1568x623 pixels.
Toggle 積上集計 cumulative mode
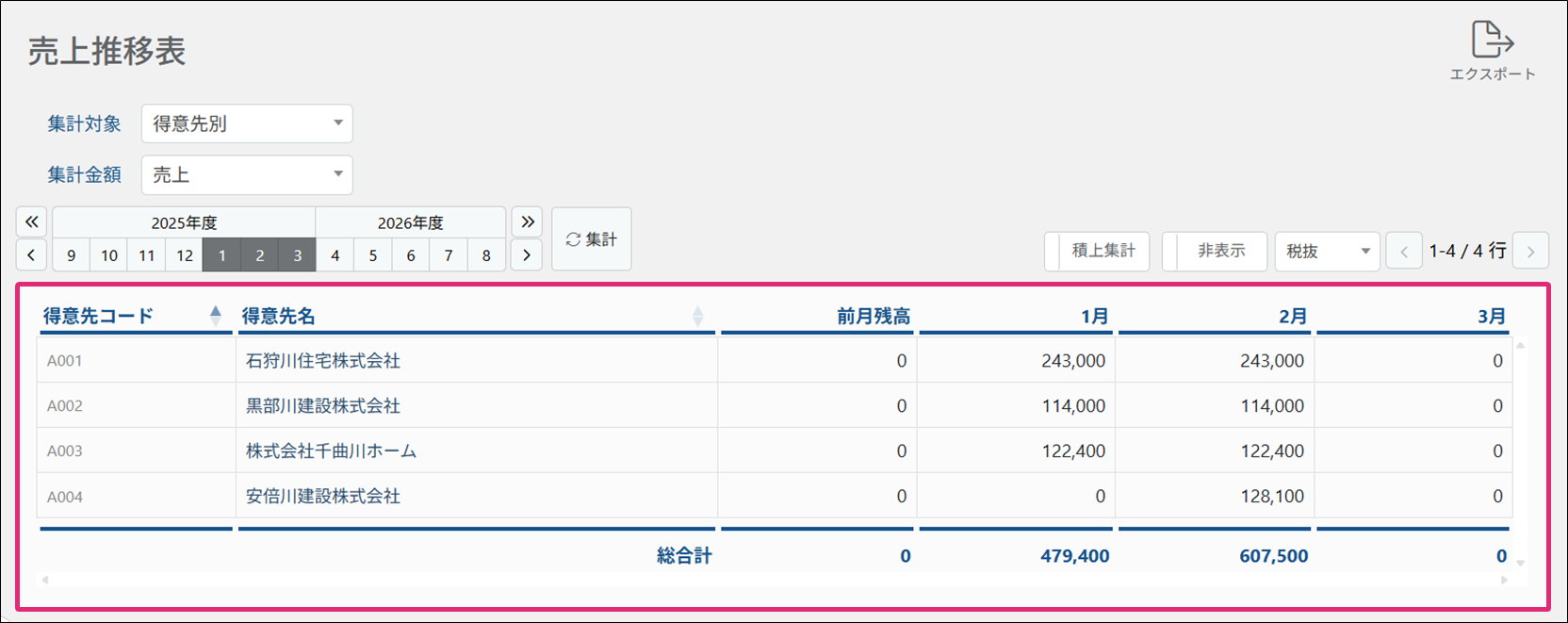(1097, 252)
